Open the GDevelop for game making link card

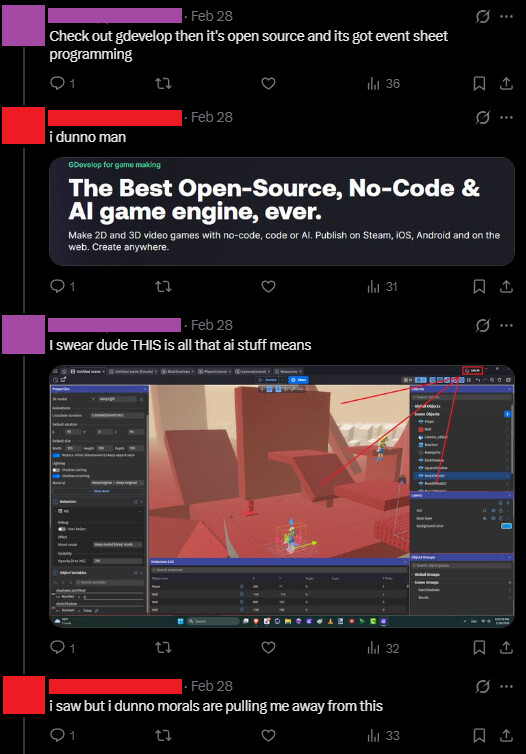click(282, 212)
